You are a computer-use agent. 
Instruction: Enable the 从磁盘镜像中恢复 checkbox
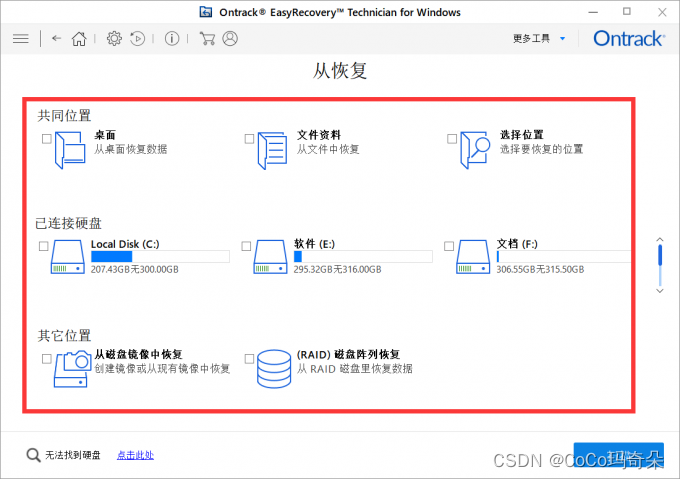47,359
